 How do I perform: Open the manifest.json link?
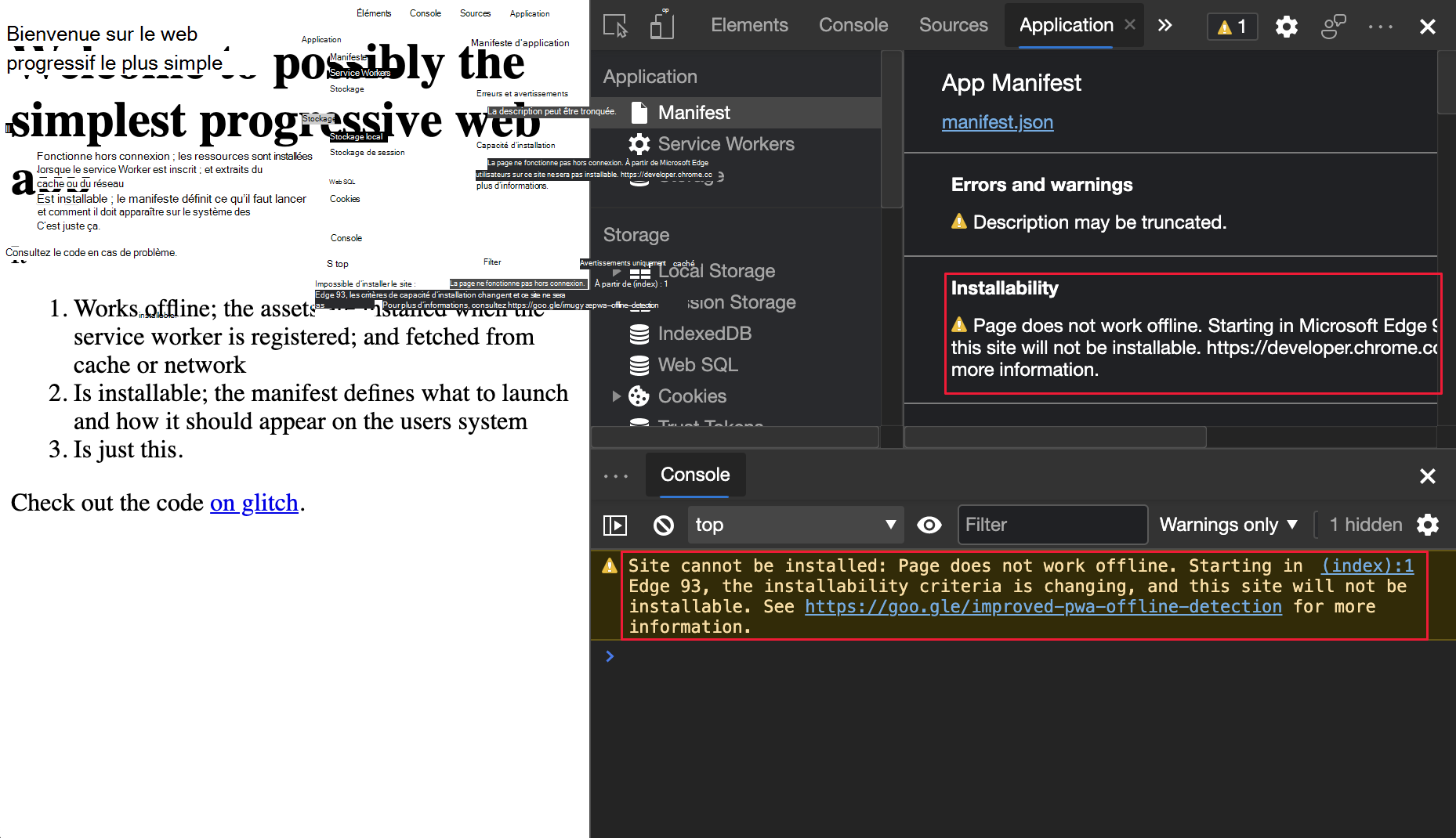(997, 122)
